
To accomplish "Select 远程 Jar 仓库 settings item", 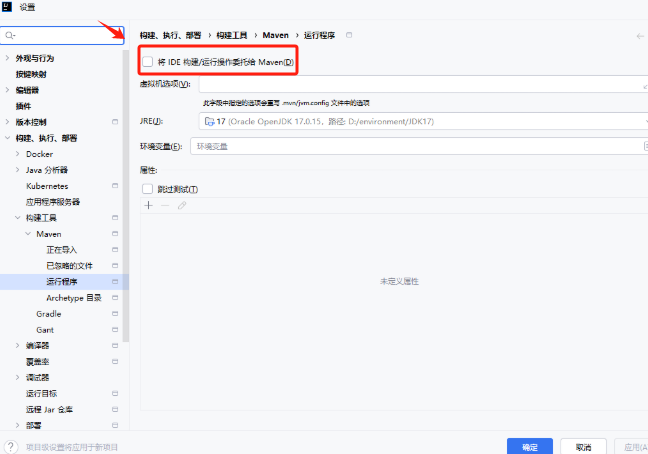I will 49,410.
